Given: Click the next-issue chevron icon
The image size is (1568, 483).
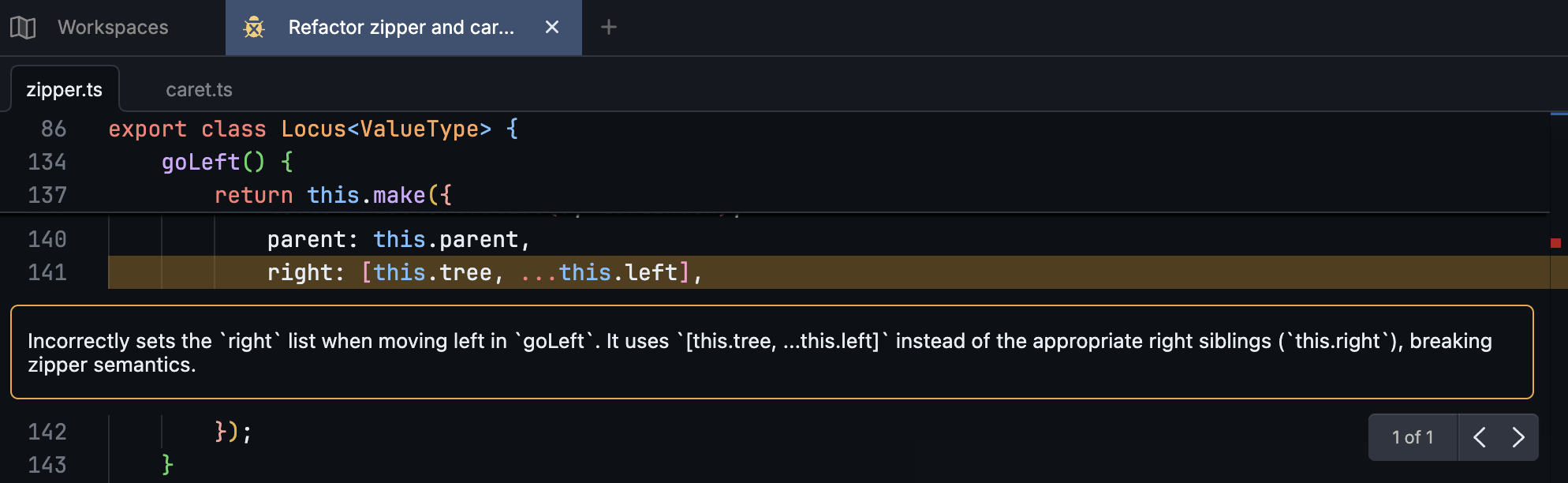Looking at the screenshot, I should [1517, 437].
